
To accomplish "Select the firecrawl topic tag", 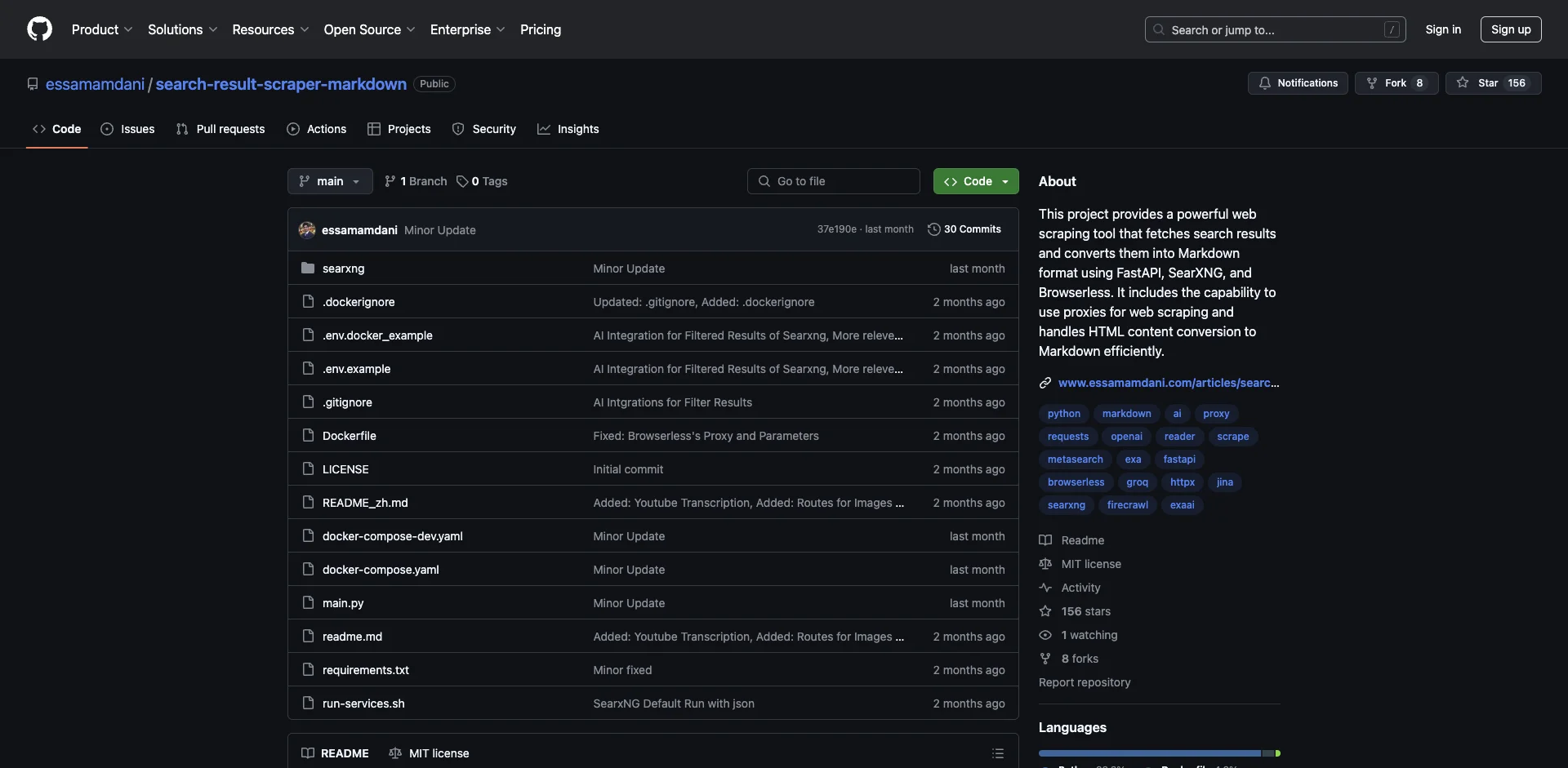I will (x=1127, y=505).
